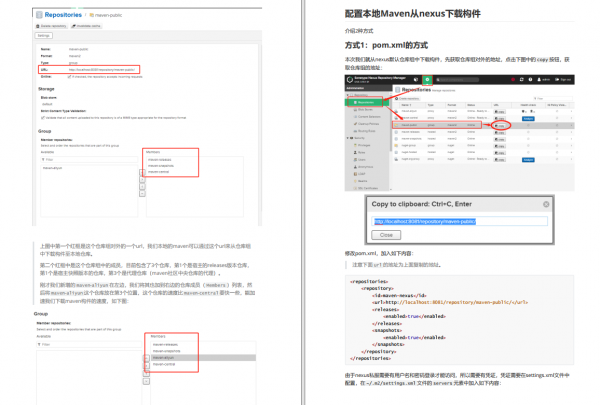600x405 pixels.
Task: Copy URL of the nuget-hosted row
Action: pyautogui.click(x=499, y=153)
